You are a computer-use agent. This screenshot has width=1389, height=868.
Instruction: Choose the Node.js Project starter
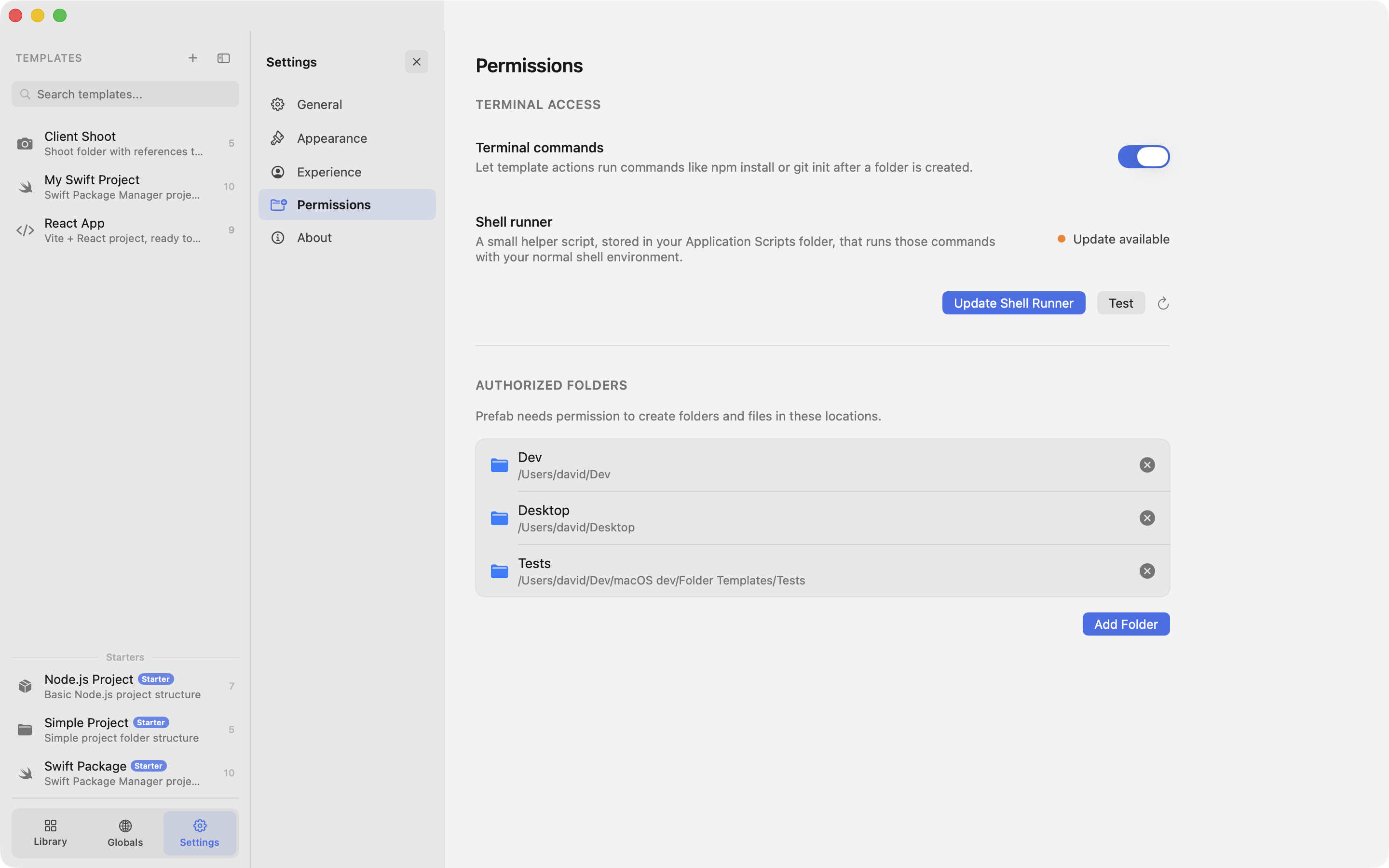pyautogui.click(x=125, y=686)
